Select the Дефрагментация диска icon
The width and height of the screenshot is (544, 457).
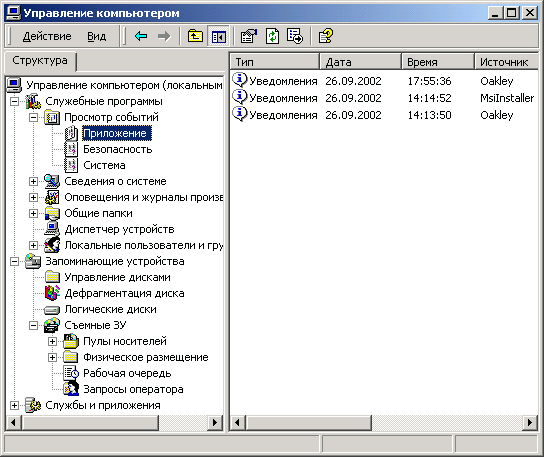pos(52,293)
